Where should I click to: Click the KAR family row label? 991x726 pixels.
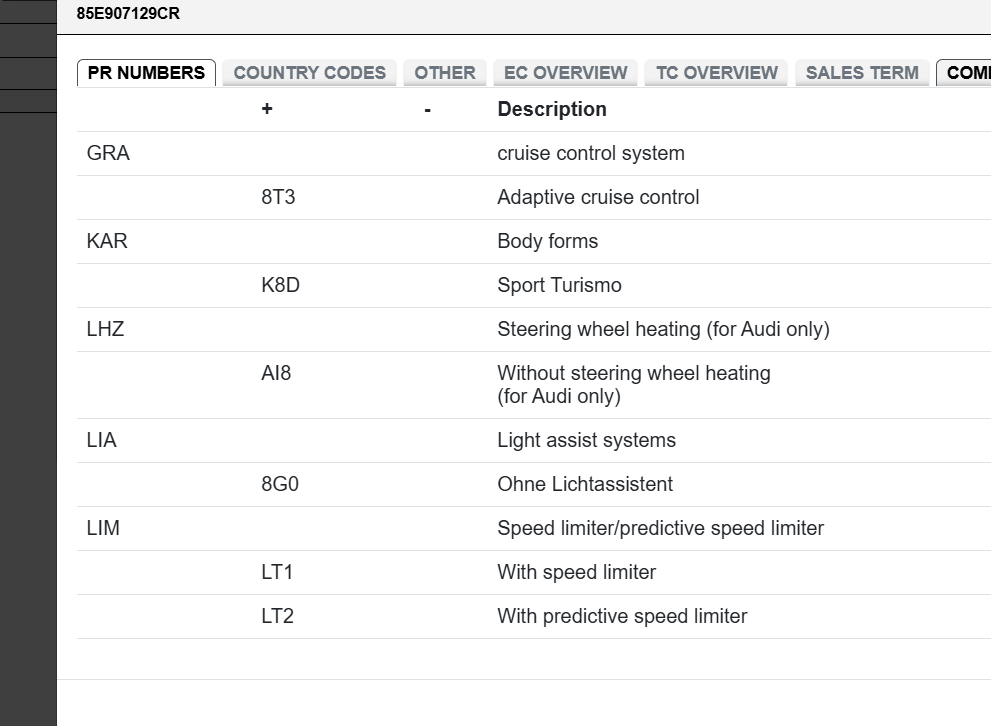click(107, 241)
